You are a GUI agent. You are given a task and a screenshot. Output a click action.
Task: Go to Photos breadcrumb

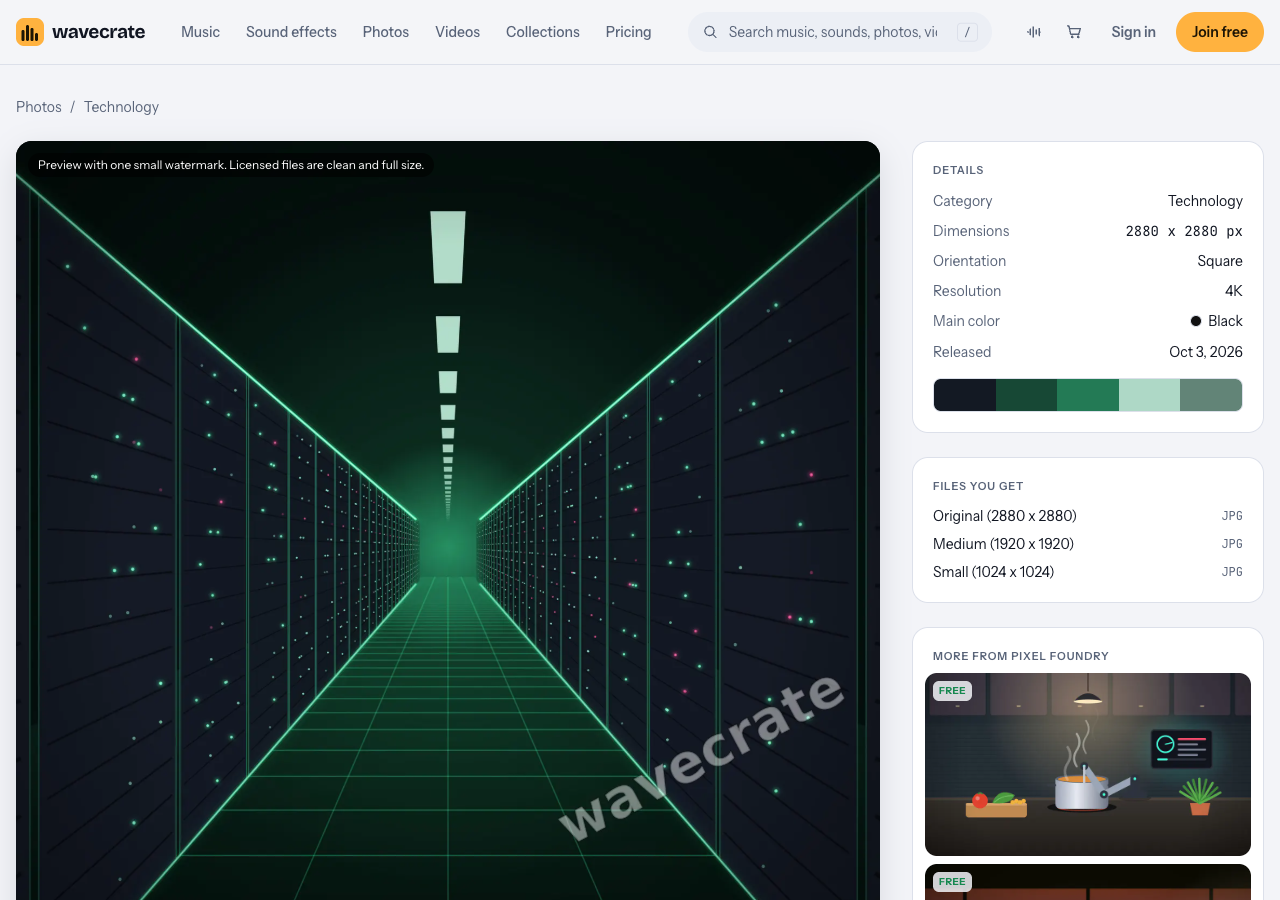[39, 107]
